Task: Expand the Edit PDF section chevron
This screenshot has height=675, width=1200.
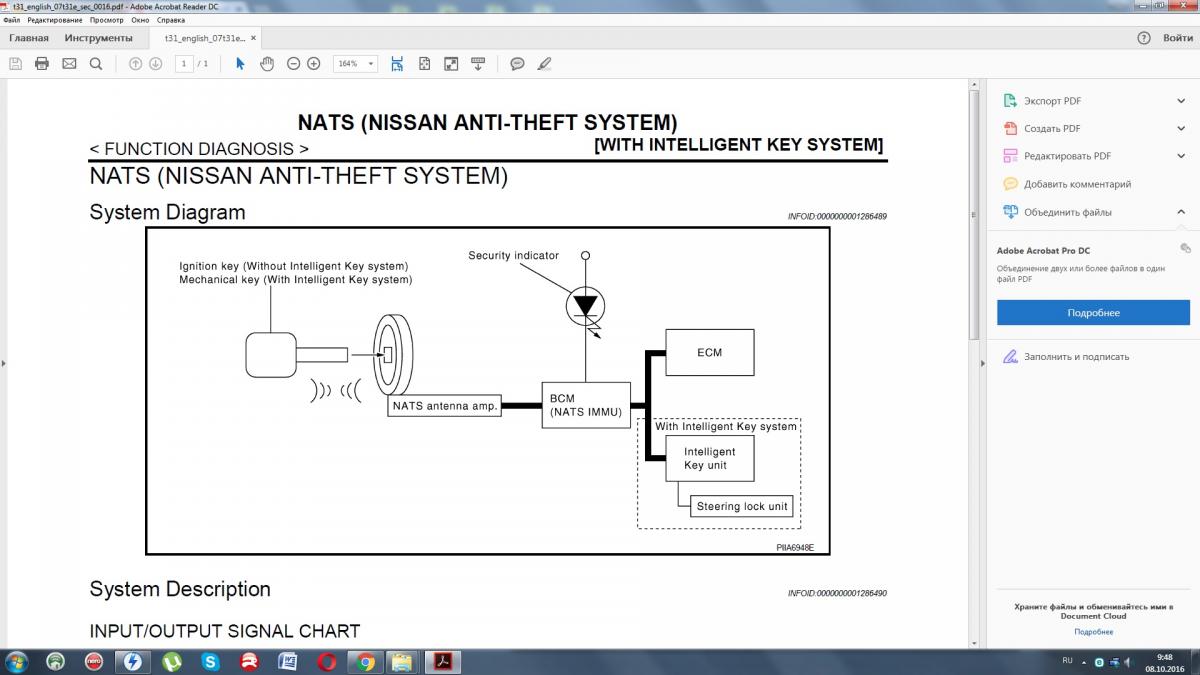Action: click(x=1181, y=156)
